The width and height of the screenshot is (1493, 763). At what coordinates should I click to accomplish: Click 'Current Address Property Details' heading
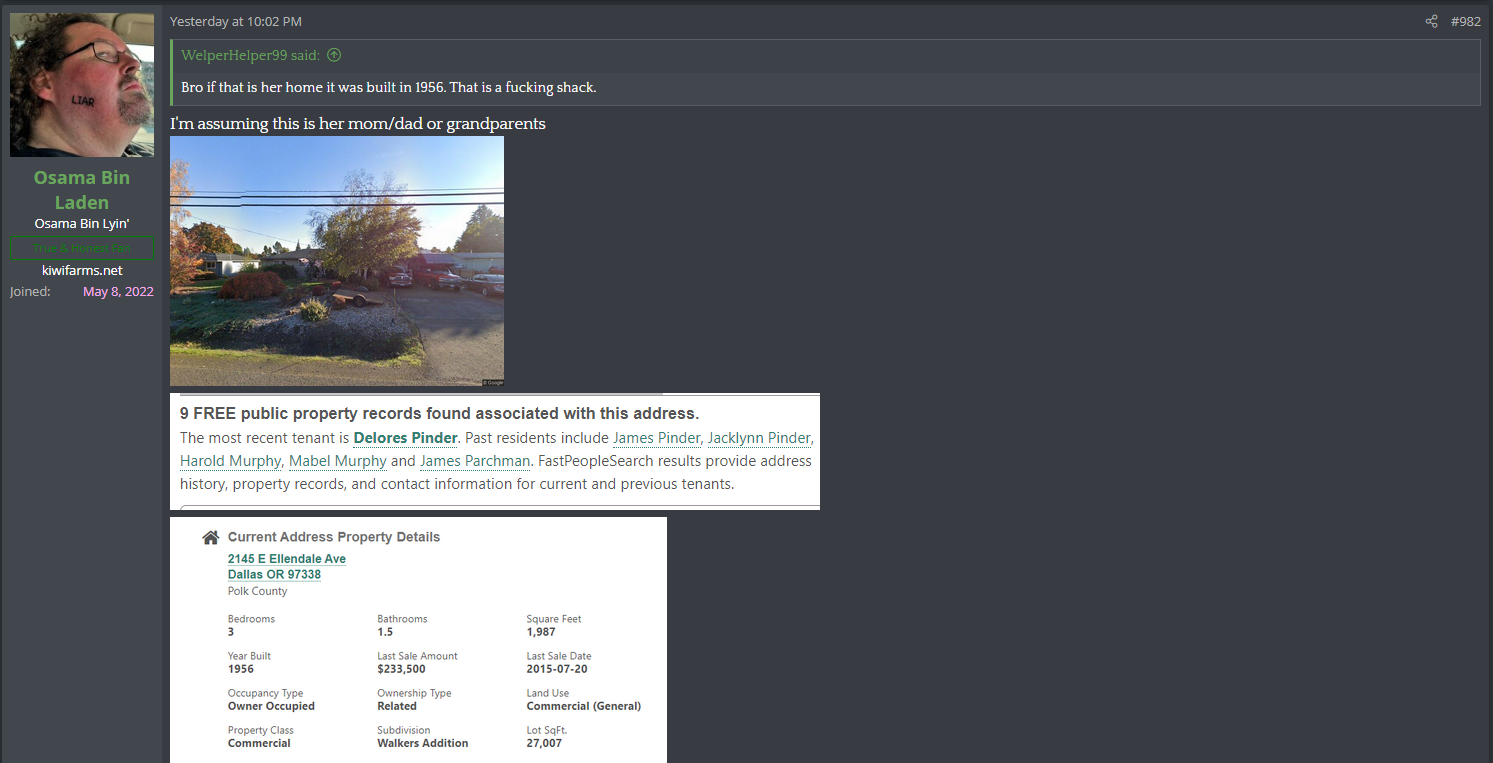(x=333, y=537)
